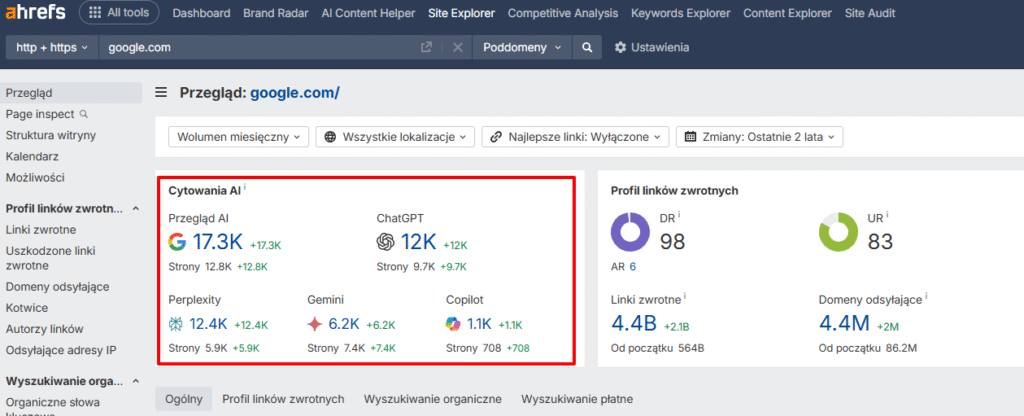Screen dimensions: 1024x416
Task: Open Autorzy linków
Action: (44, 329)
